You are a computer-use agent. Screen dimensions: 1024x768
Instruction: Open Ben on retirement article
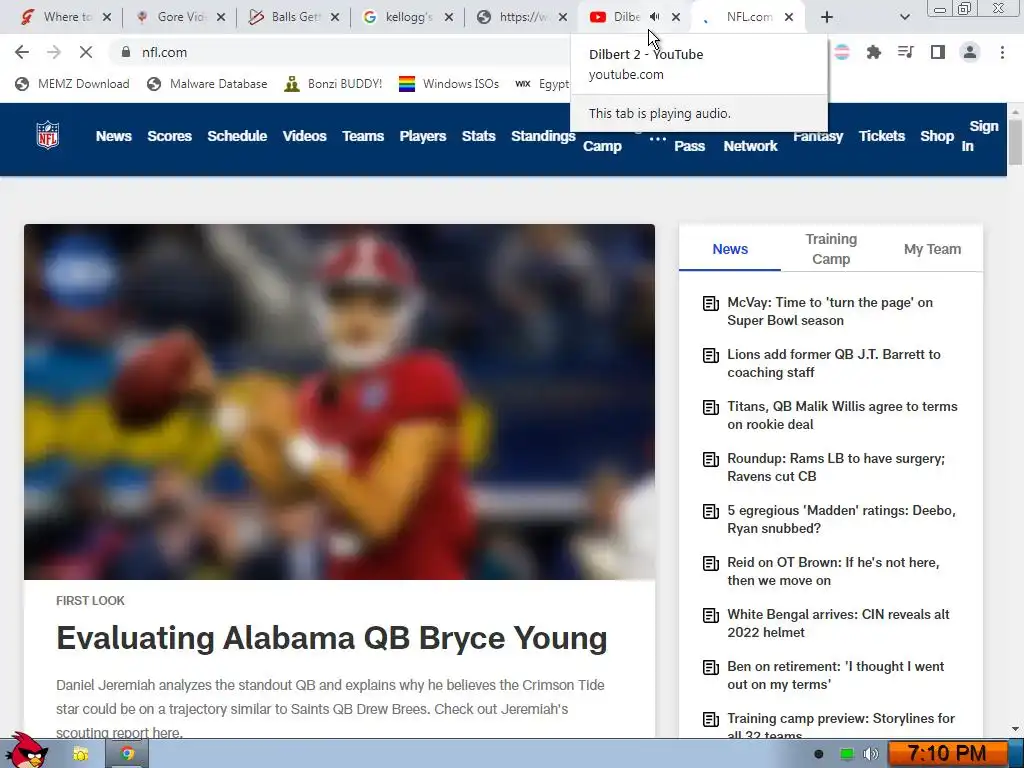tap(836, 675)
